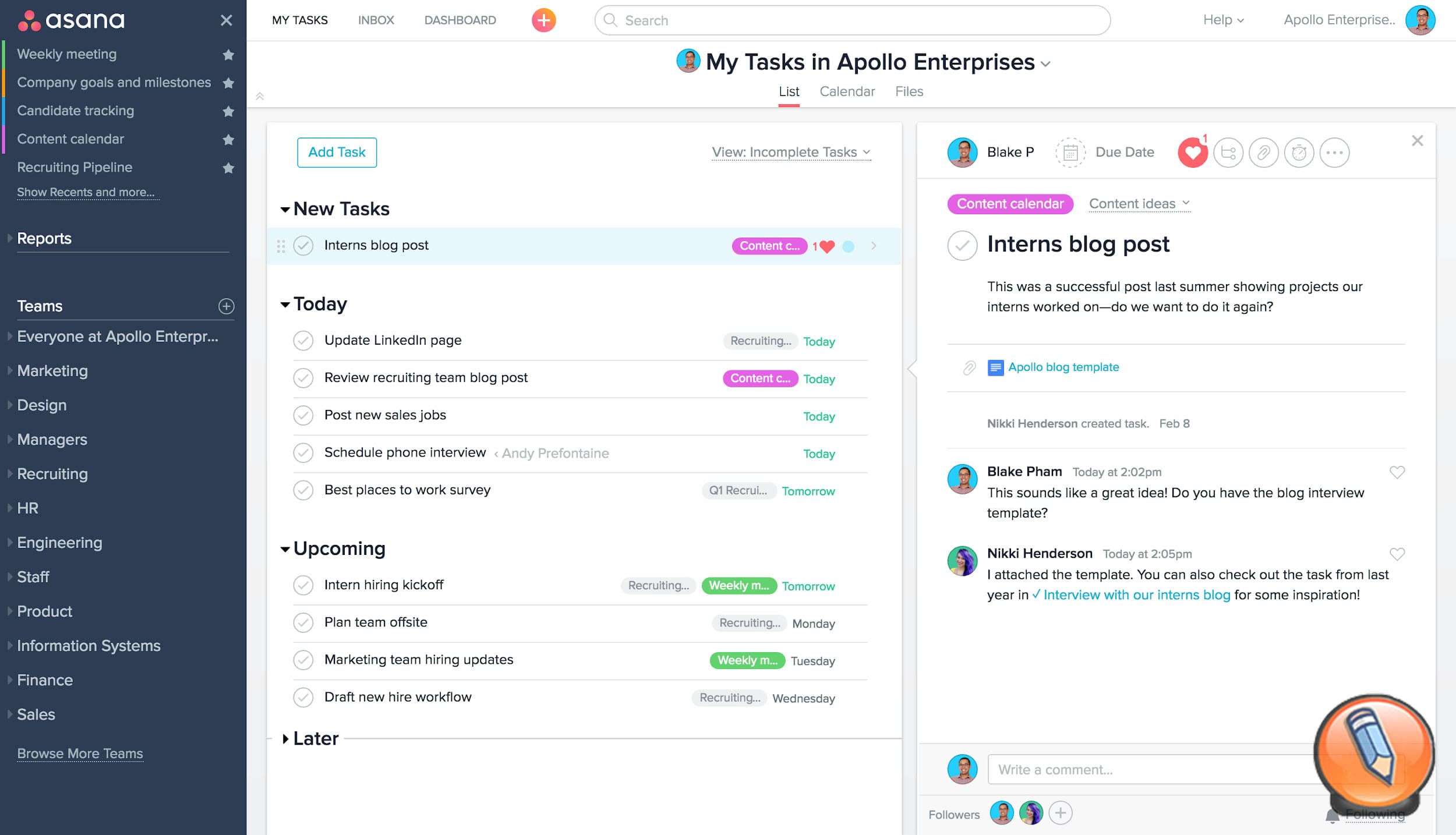
Task: Mark Update LinkedIn page task complete
Action: pos(303,341)
